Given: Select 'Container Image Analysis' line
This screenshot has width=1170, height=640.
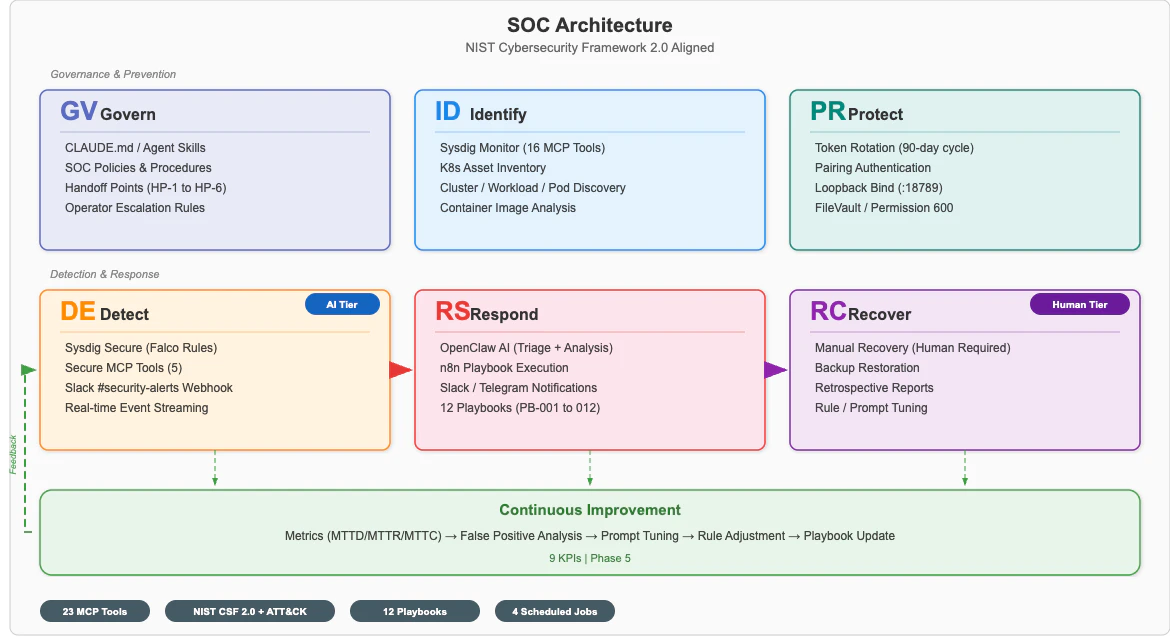Looking at the screenshot, I should tap(507, 208).
